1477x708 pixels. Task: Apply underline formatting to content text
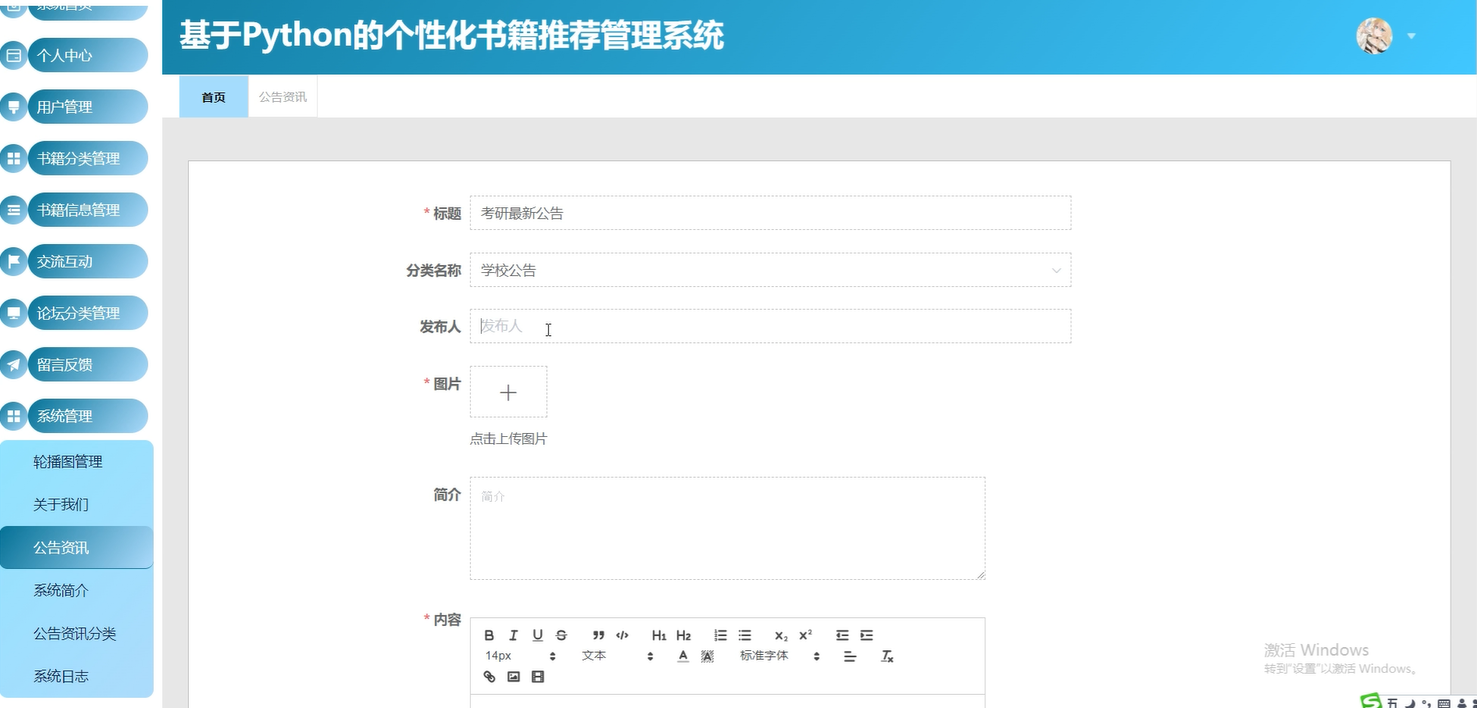tap(537, 634)
